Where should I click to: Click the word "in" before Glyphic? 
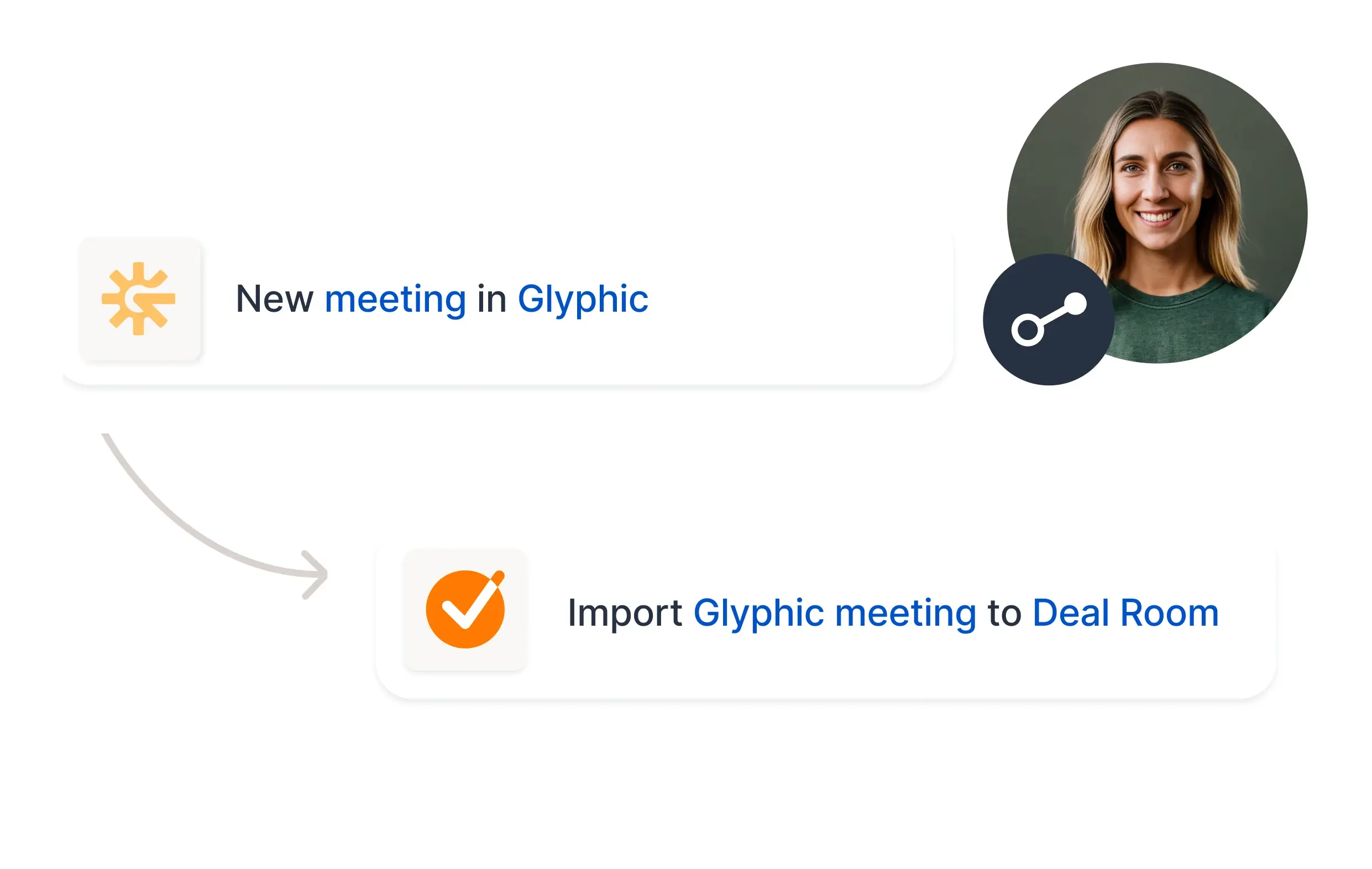coord(492,299)
